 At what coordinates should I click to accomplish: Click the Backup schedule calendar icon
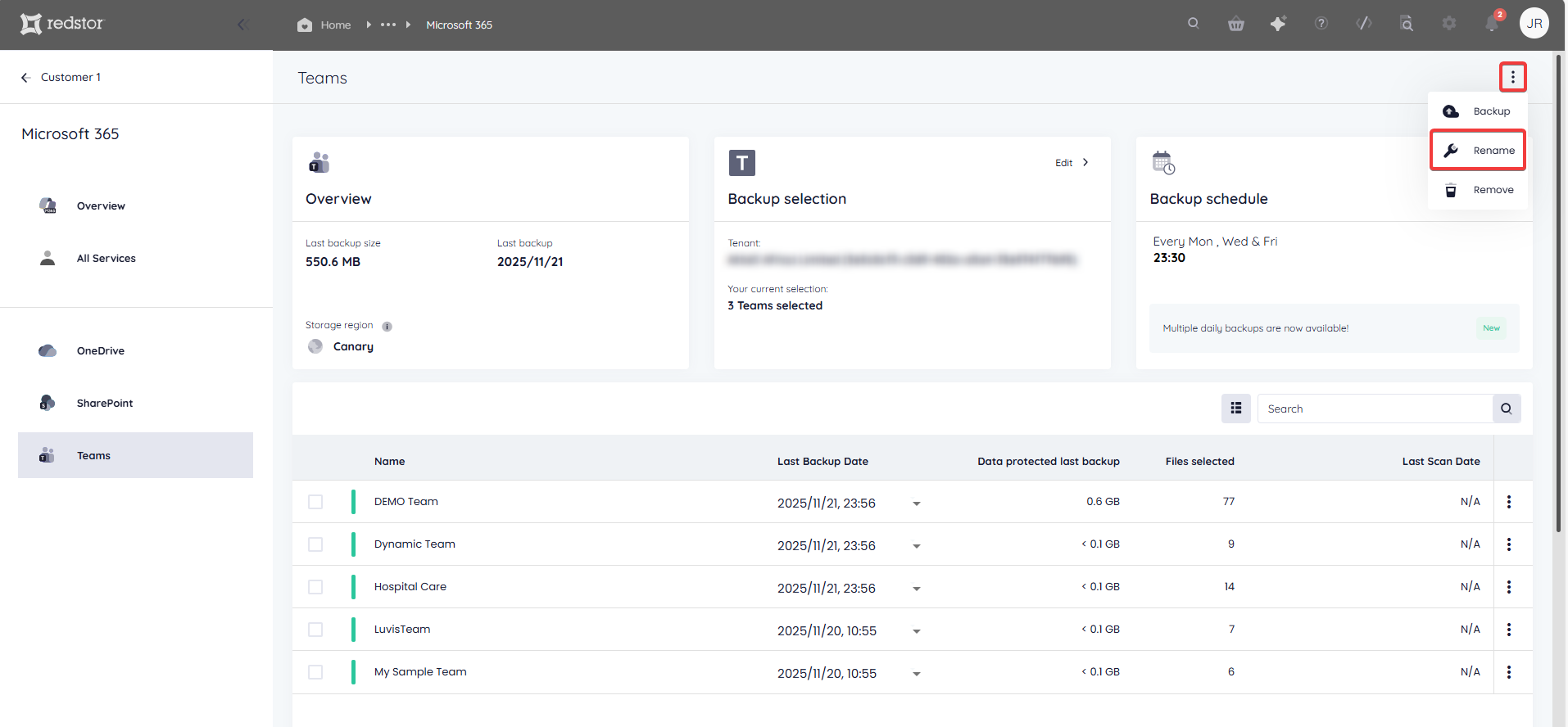tap(1163, 163)
